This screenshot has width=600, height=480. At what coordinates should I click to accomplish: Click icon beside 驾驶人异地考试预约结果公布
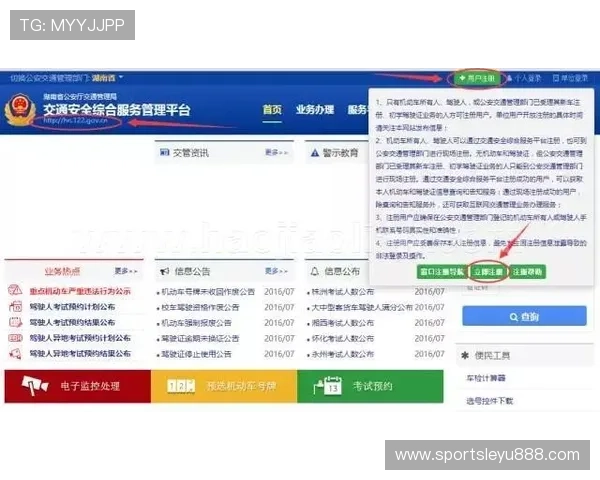click(15, 353)
